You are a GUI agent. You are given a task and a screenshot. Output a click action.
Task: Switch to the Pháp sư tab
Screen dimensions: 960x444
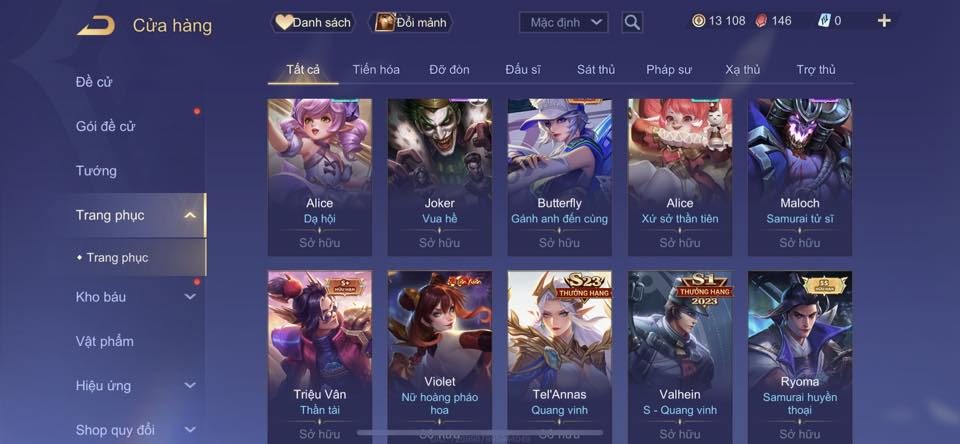pyautogui.click(x=669, y=70)
